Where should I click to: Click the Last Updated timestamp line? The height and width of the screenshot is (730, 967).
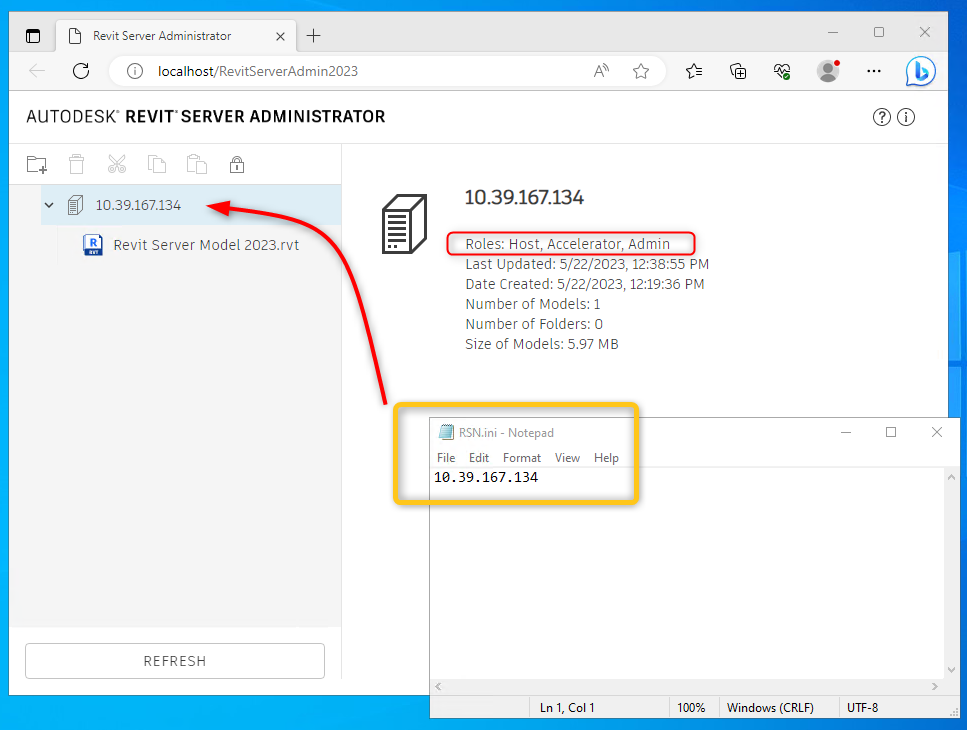[587, 265]
